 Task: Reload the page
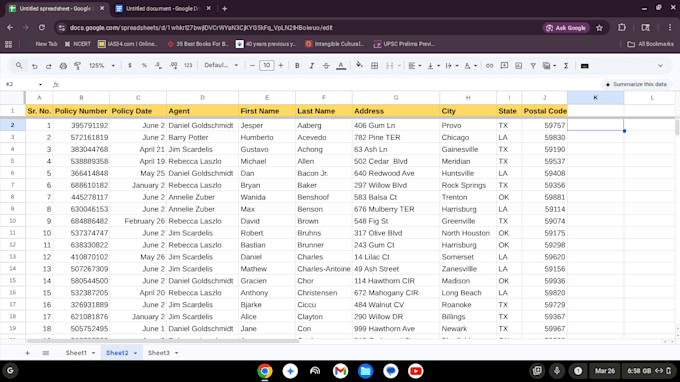tap(42, 28)
